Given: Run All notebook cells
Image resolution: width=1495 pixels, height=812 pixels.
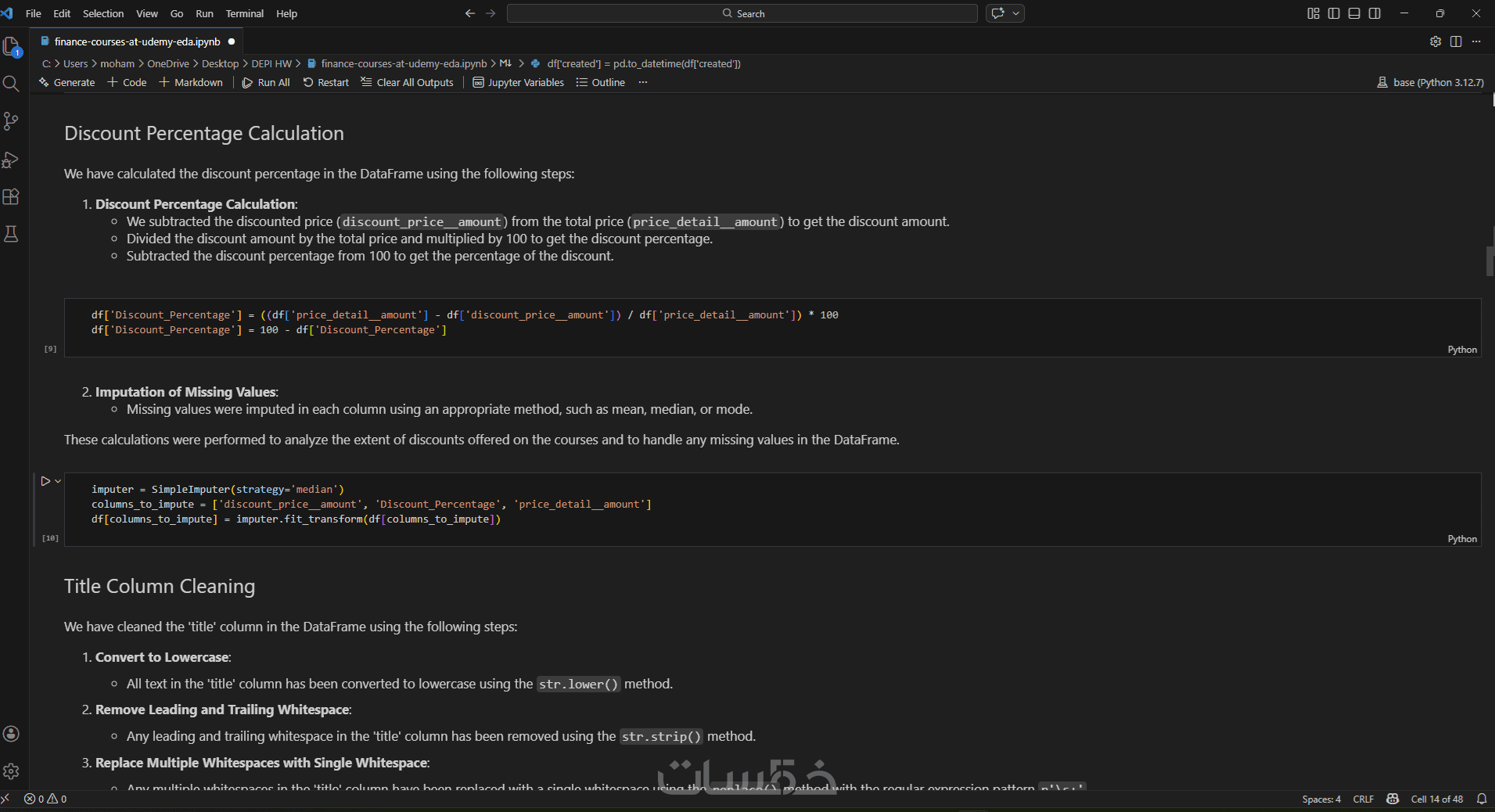Looking at the screenshot, I should point(266,82).
